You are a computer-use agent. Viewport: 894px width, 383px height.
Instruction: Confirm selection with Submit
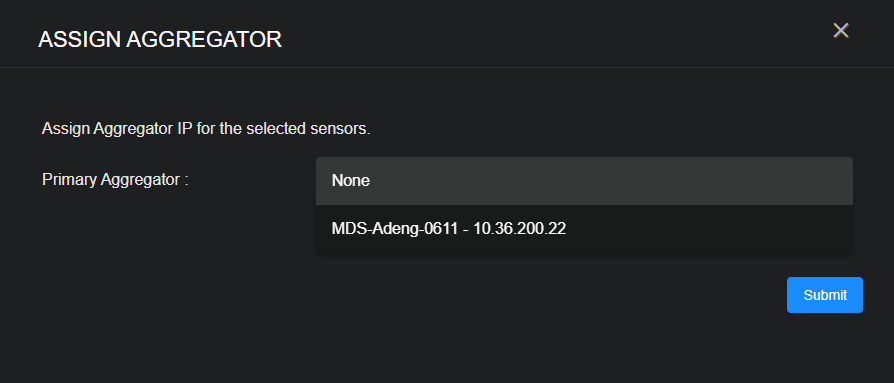pyautogui.click(x=824, y=295)
